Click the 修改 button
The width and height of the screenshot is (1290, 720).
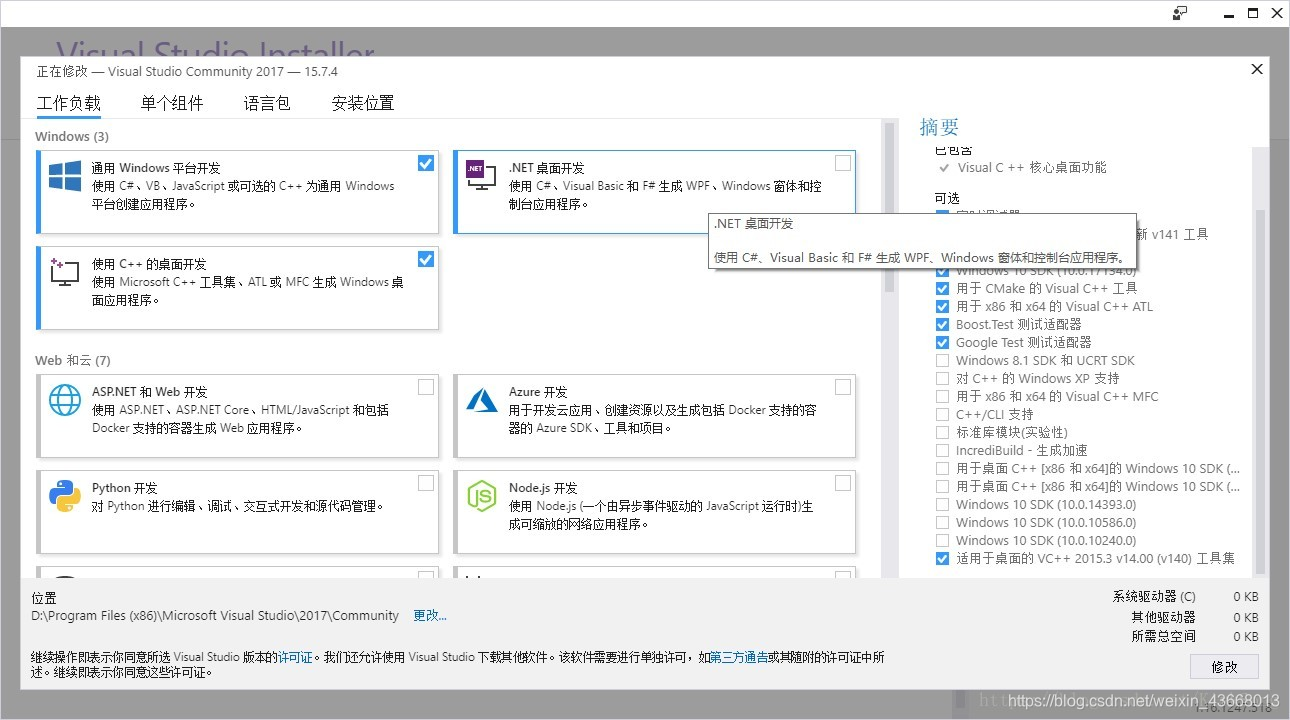pos(1224,666)
